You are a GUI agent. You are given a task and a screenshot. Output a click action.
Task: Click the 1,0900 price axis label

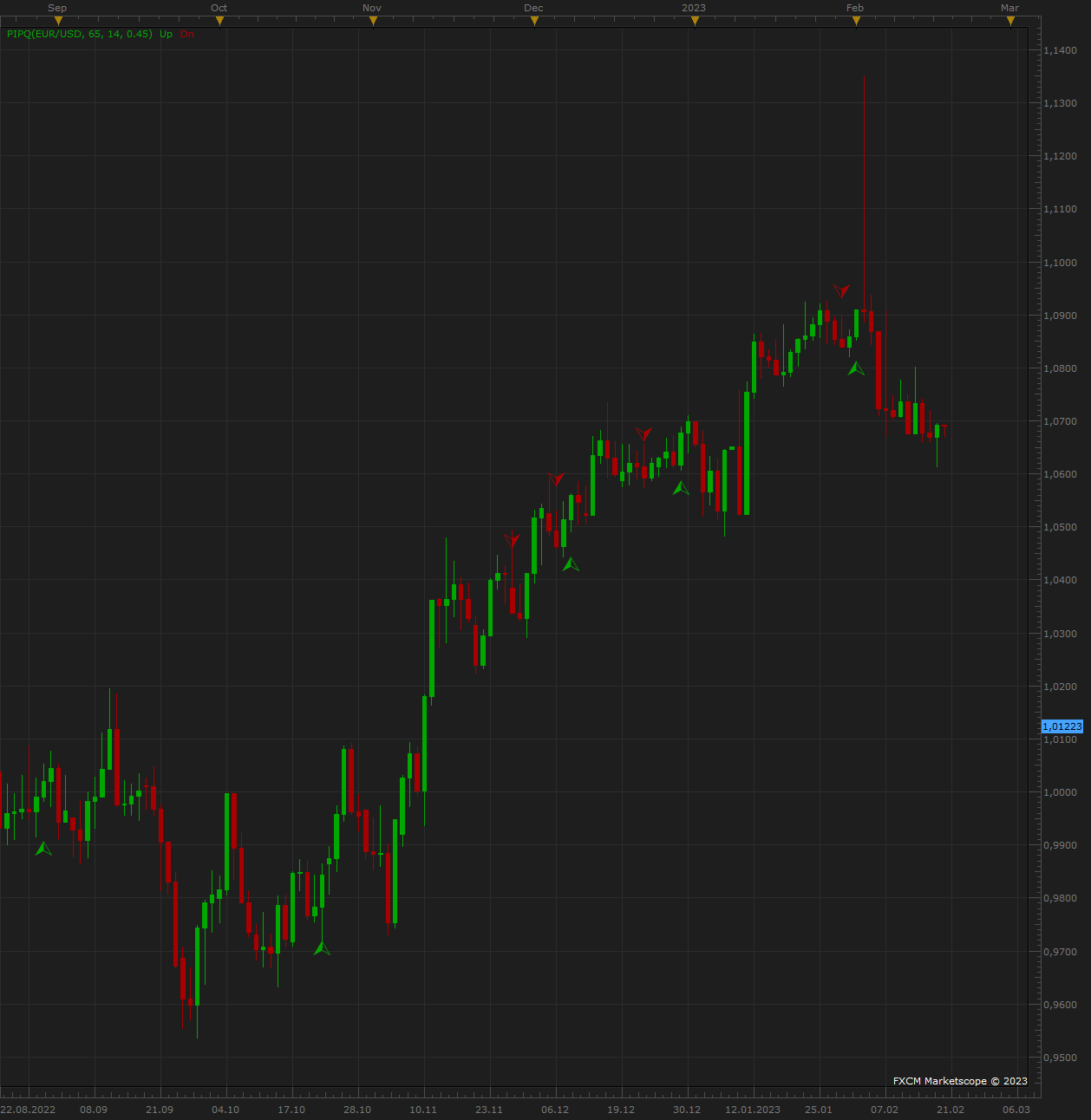1060,316
